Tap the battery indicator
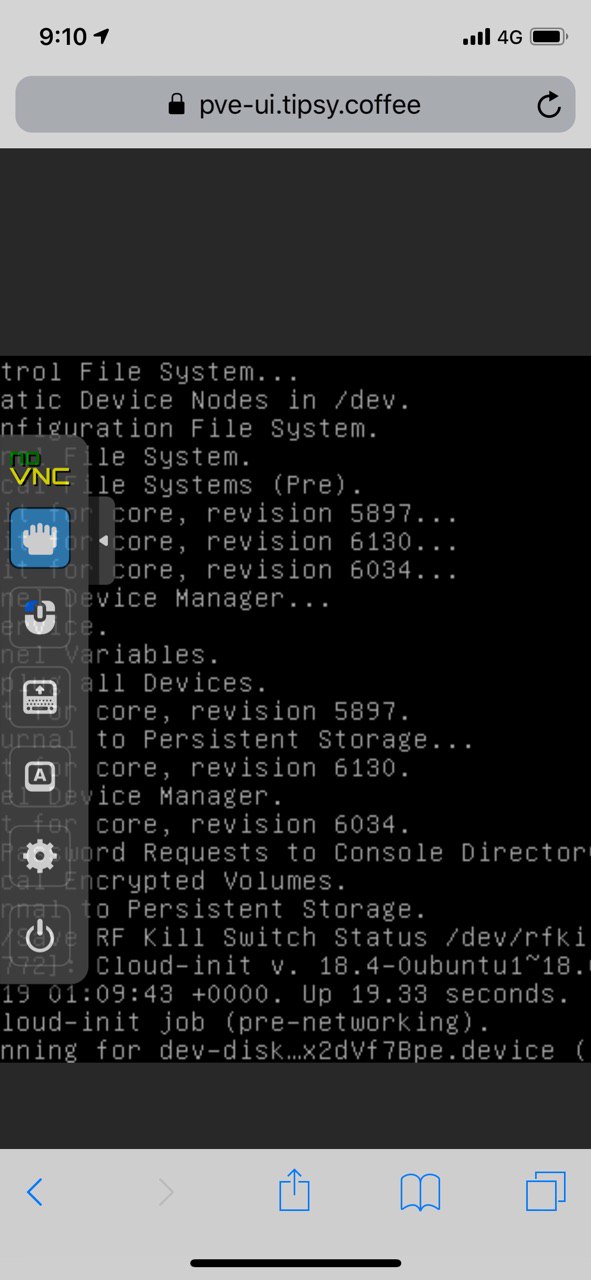The image size is (591, 1280). click(549, 37)
